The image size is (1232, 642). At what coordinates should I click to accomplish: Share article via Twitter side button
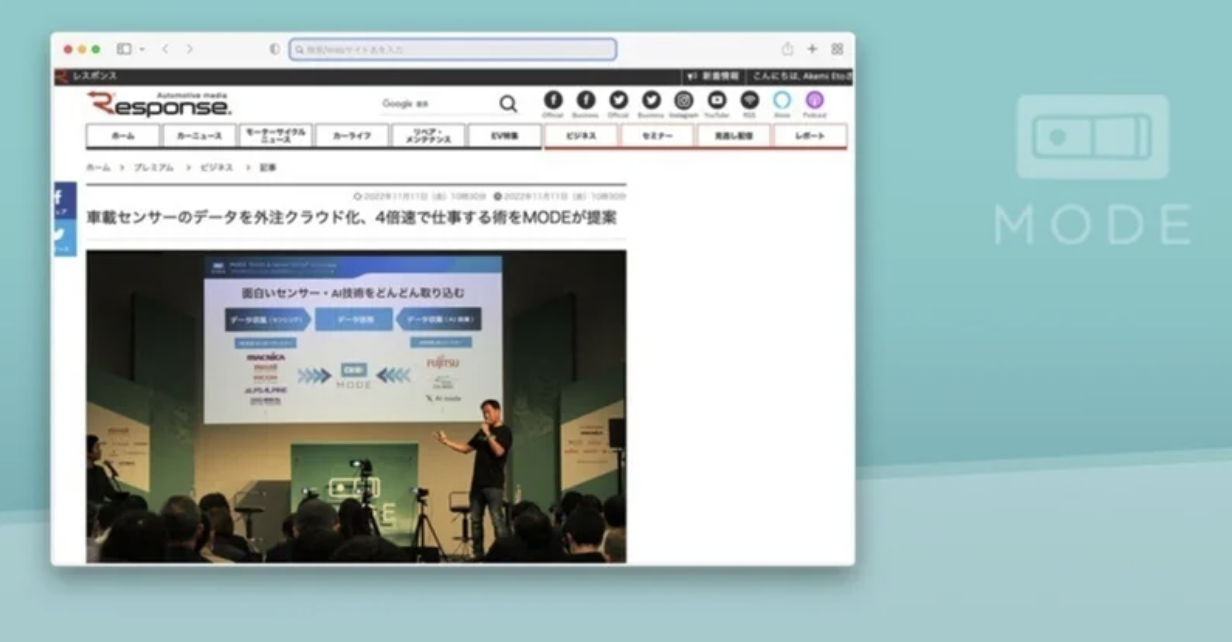[x=63, y=237]
